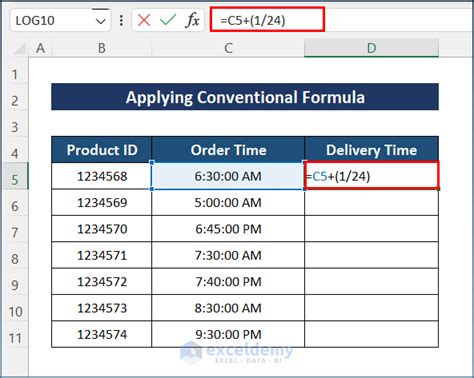Select the 9:30:00 PM order time cell
Viewport: 474px width, 378px height.
(x=228, y=334)
